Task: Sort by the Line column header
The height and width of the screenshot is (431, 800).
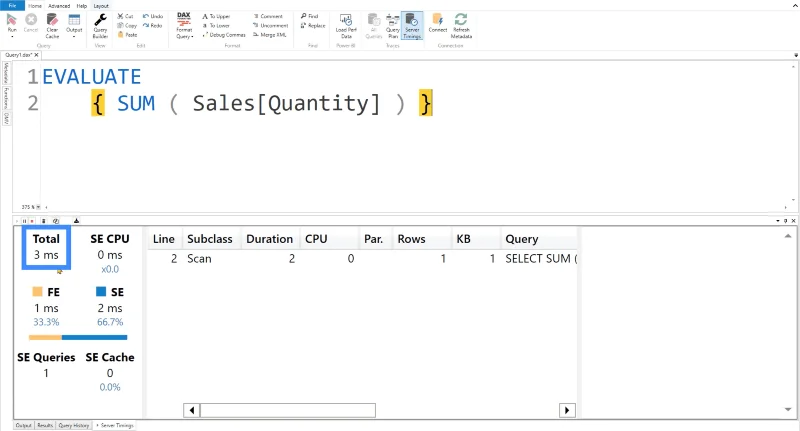Action: coord(164,239)
